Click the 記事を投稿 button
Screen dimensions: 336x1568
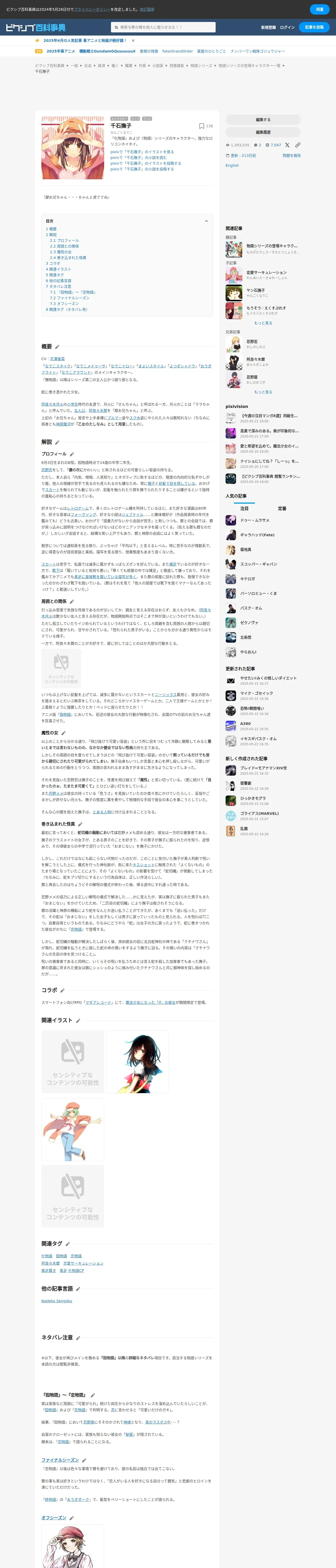[314, 27]
